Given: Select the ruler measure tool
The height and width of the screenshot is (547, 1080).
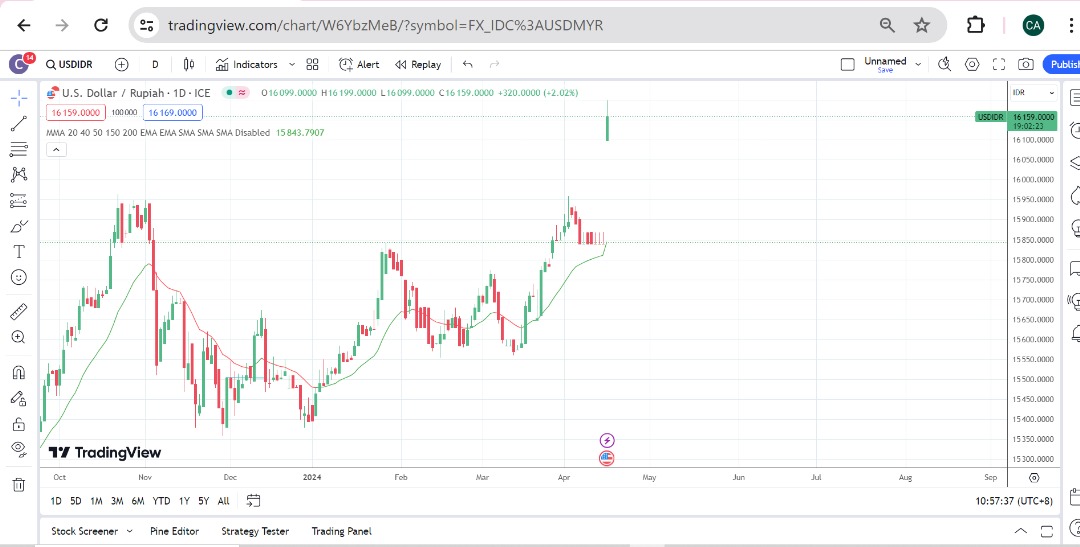Looking at the screenshot, I should [x=19, y=311].
